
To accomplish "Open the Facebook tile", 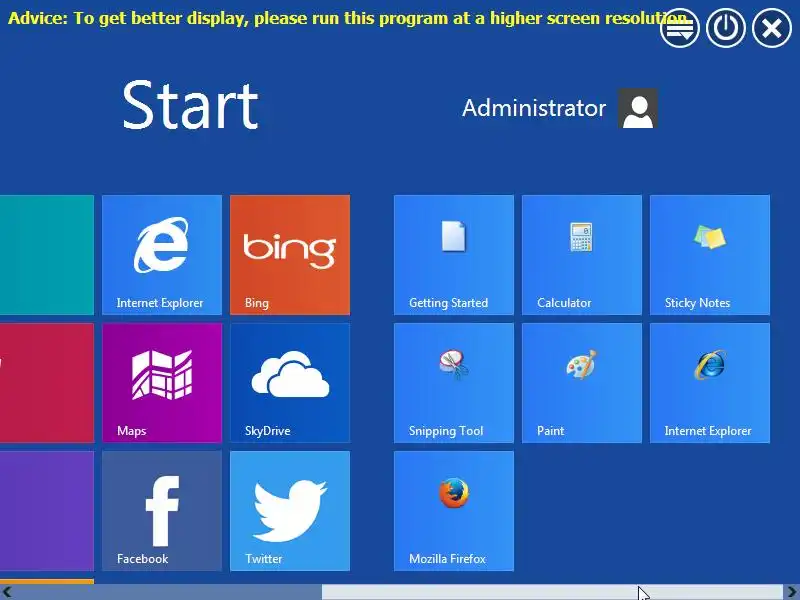I will (x=162, y=511).
